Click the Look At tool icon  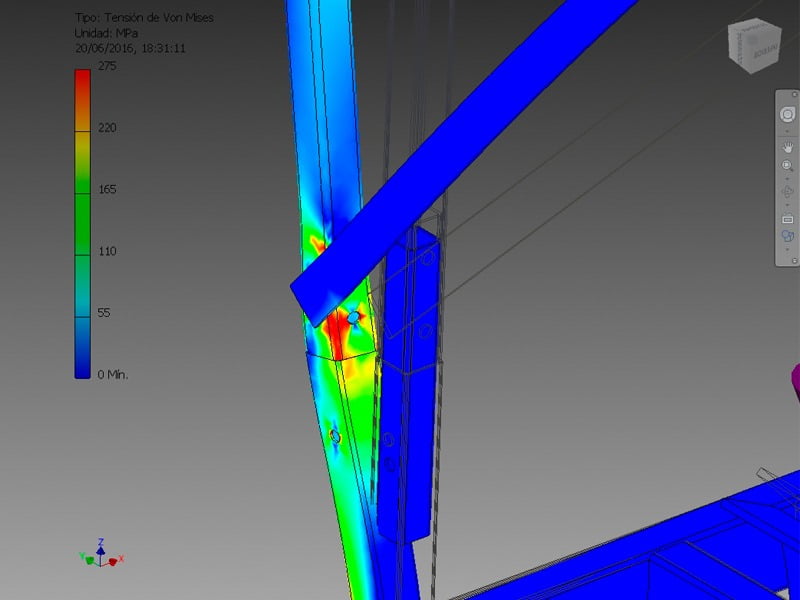[787, 218]
